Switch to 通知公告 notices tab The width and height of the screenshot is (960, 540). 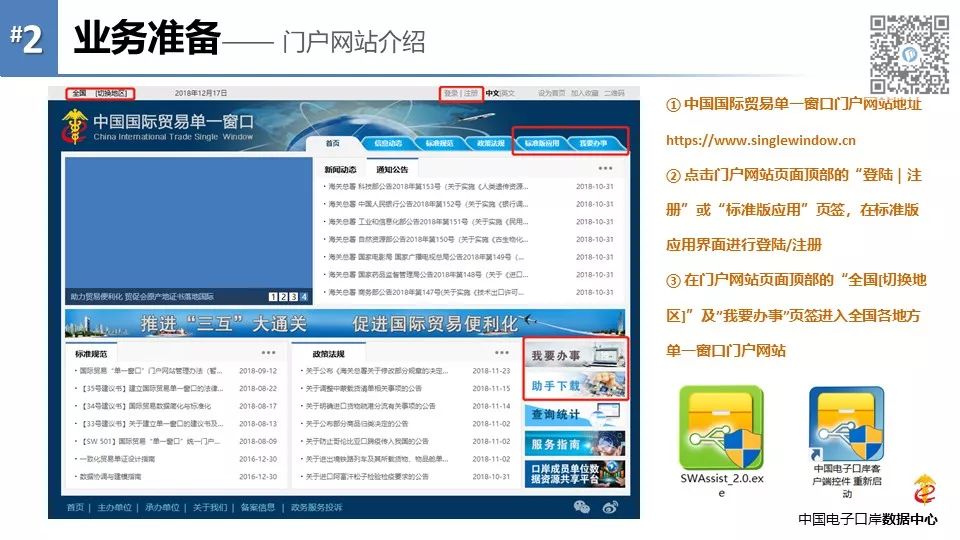click(x=392, y=170)
